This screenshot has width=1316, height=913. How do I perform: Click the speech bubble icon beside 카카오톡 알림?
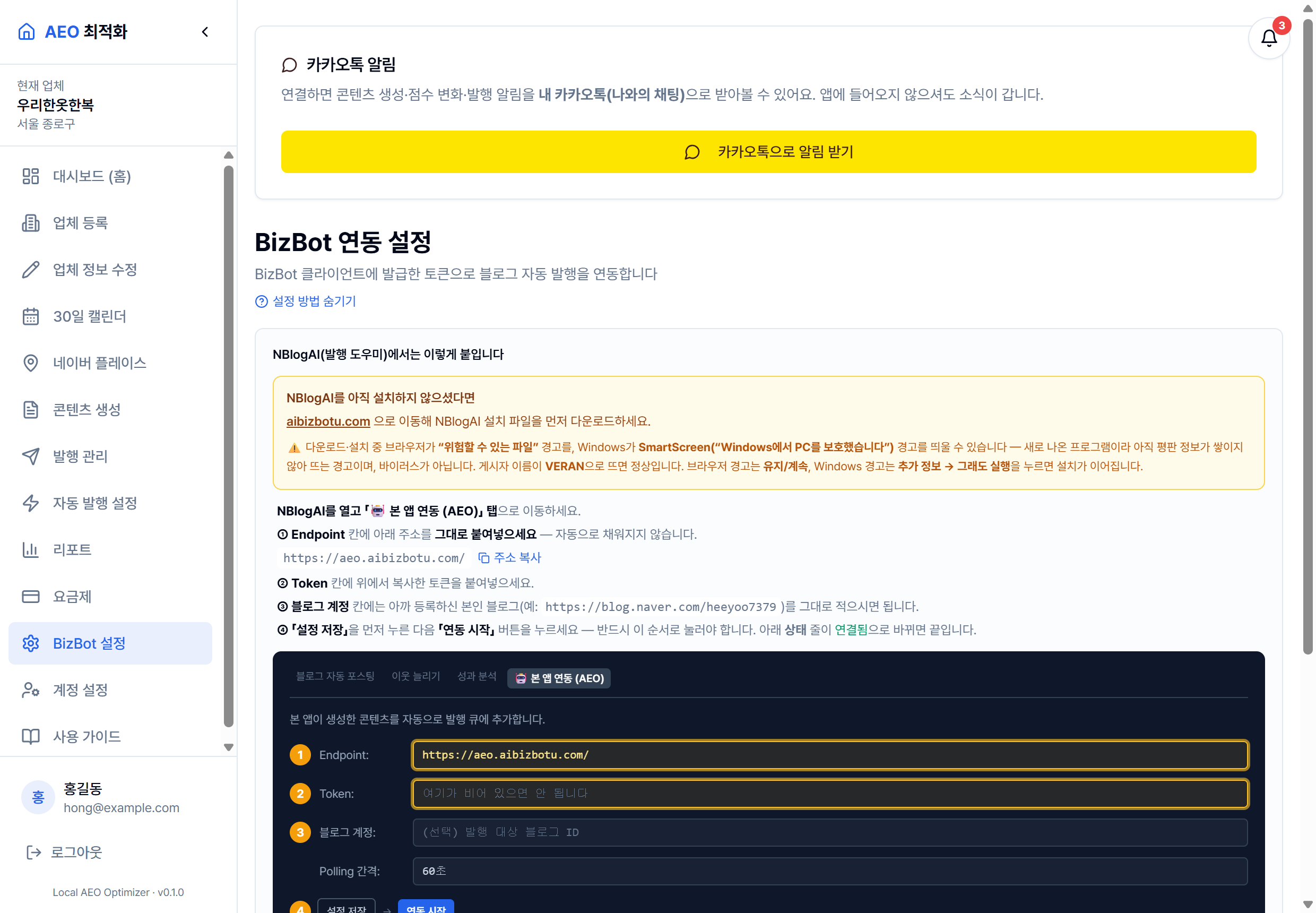tap(289, 65)
